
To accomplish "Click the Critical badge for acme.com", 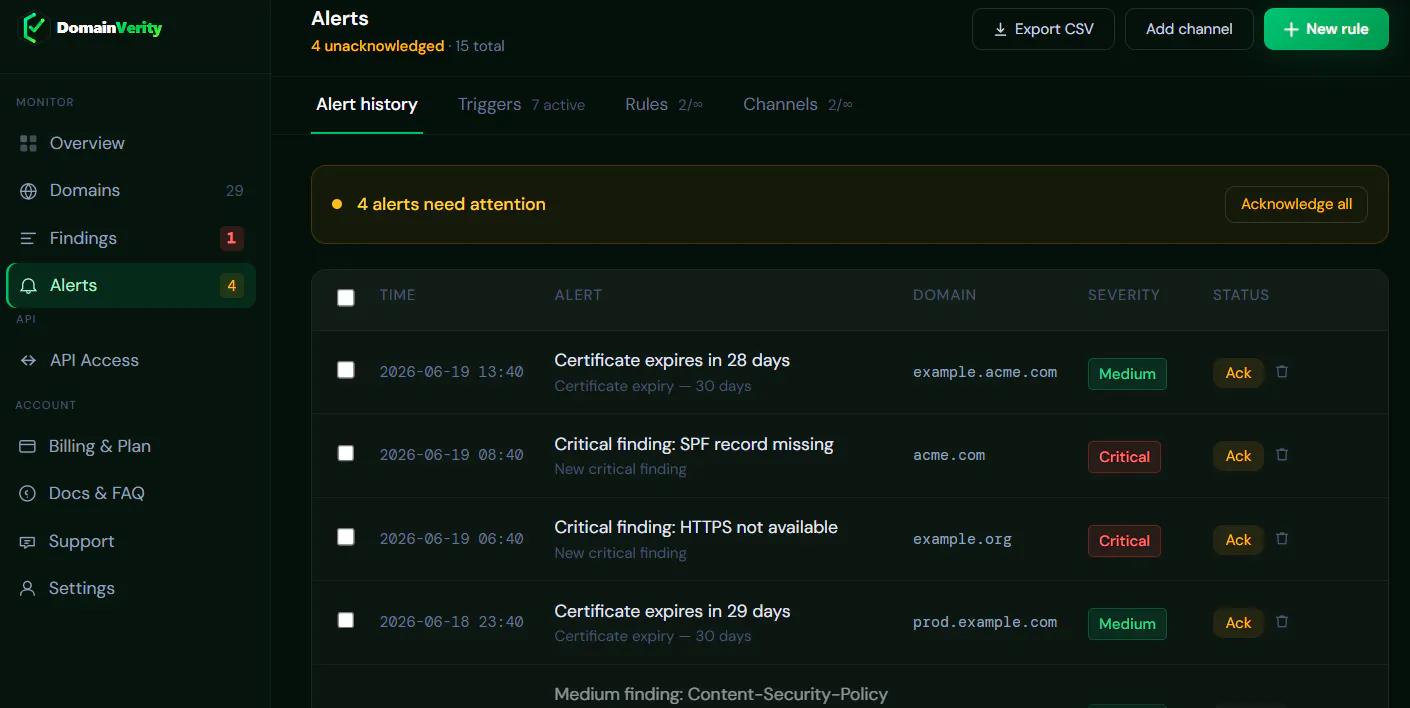I will coord(1124,457).
